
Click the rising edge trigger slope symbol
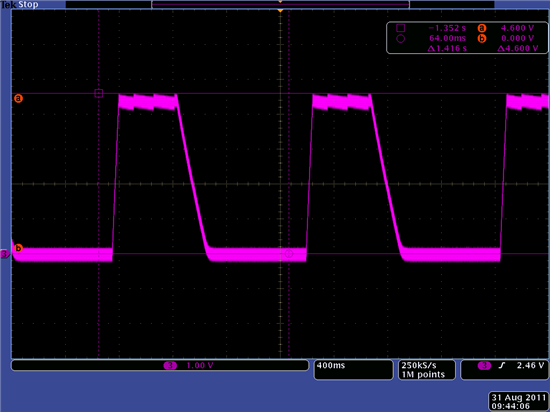click(502, 366)
